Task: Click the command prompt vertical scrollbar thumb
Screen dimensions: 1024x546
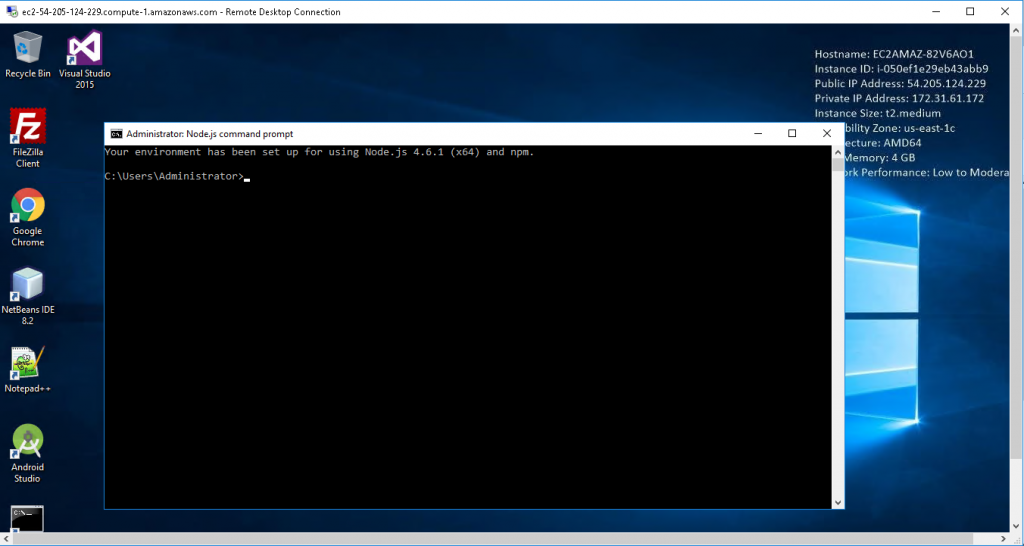Action: tap(838, 166)
